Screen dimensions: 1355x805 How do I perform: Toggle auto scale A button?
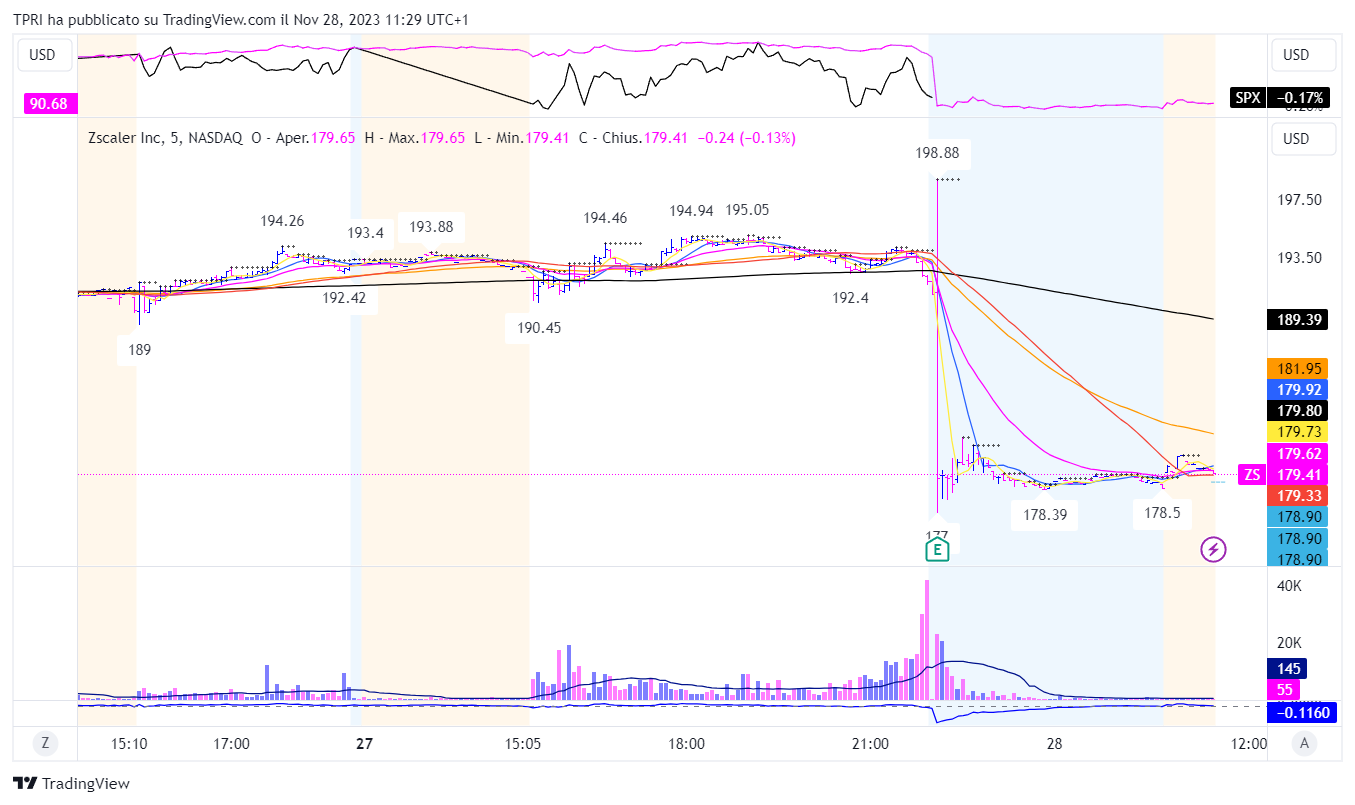coord(1303,743)
